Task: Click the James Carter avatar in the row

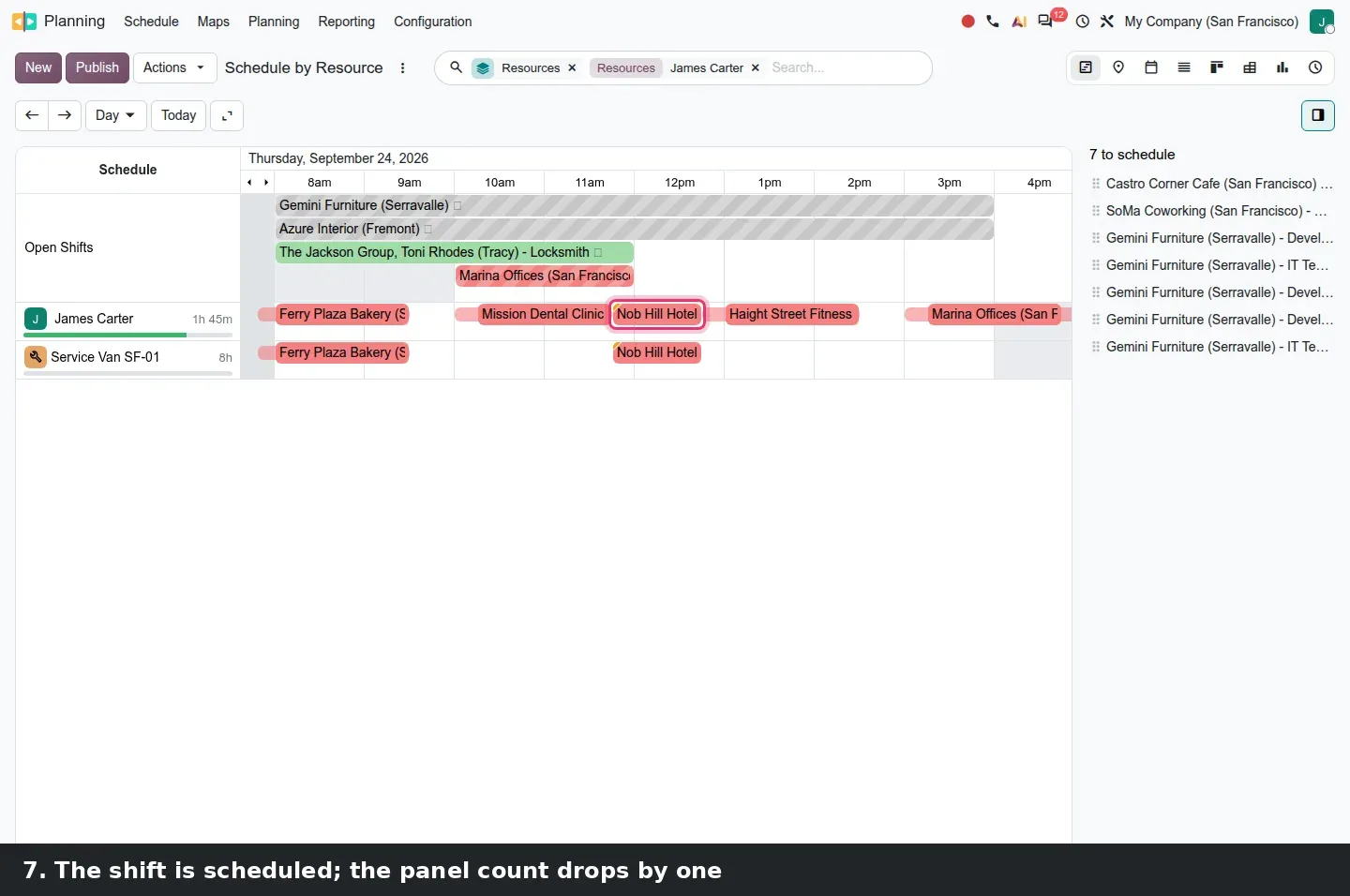Action: (36, 319)
